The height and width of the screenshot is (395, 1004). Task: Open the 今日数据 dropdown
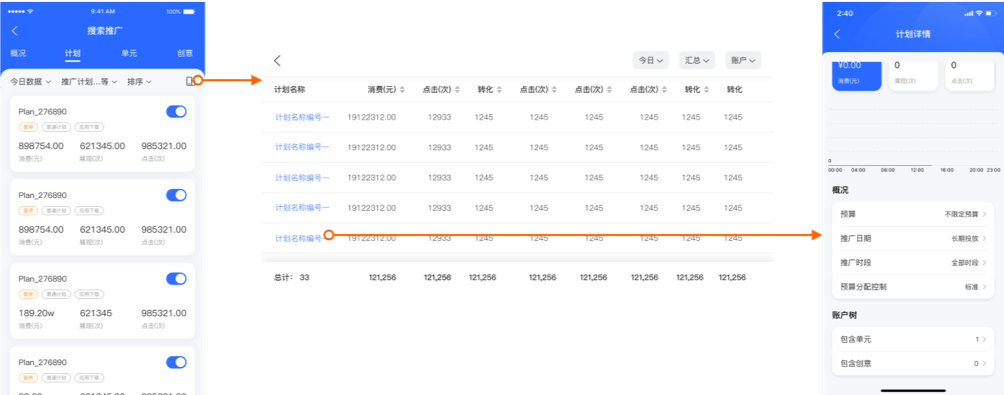tap(30, 82)
